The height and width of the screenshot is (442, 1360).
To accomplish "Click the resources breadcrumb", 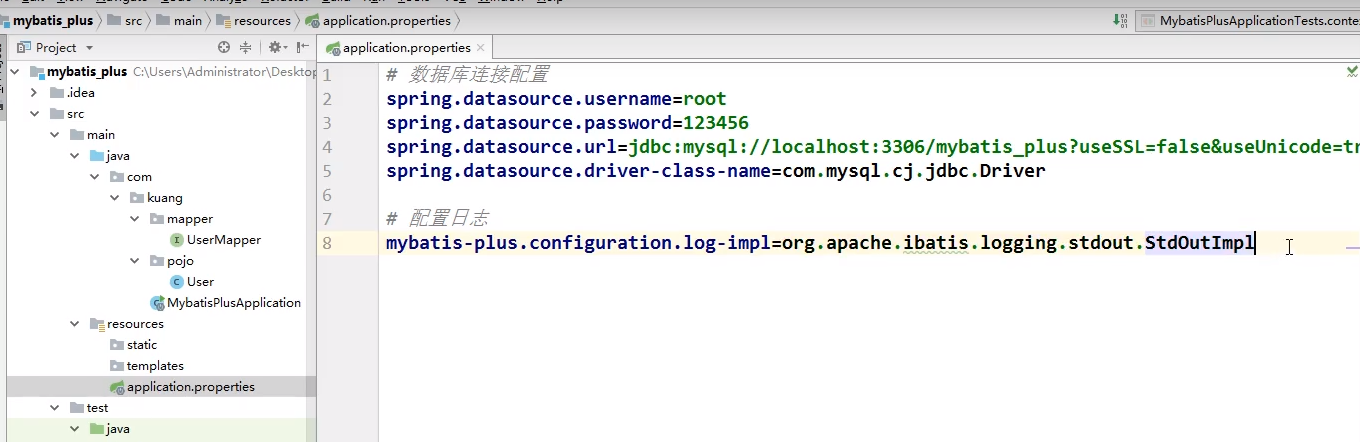I will pos(256,20).
